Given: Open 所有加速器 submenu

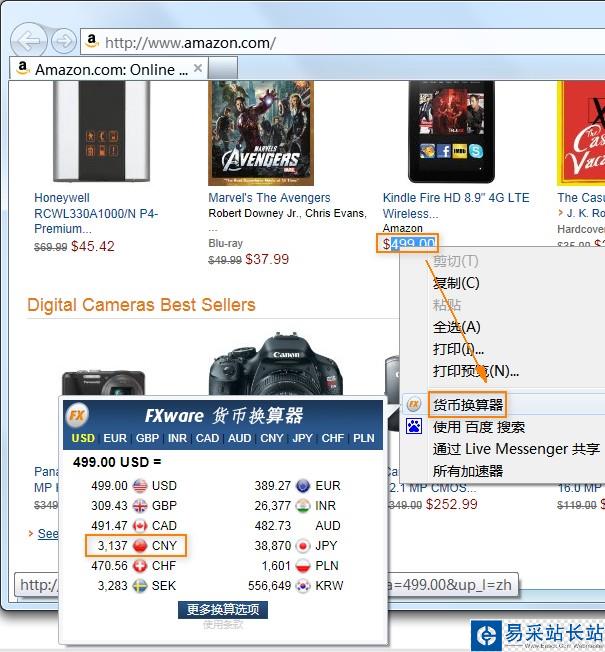Looking at the screenshot, I should pos(468,471).
